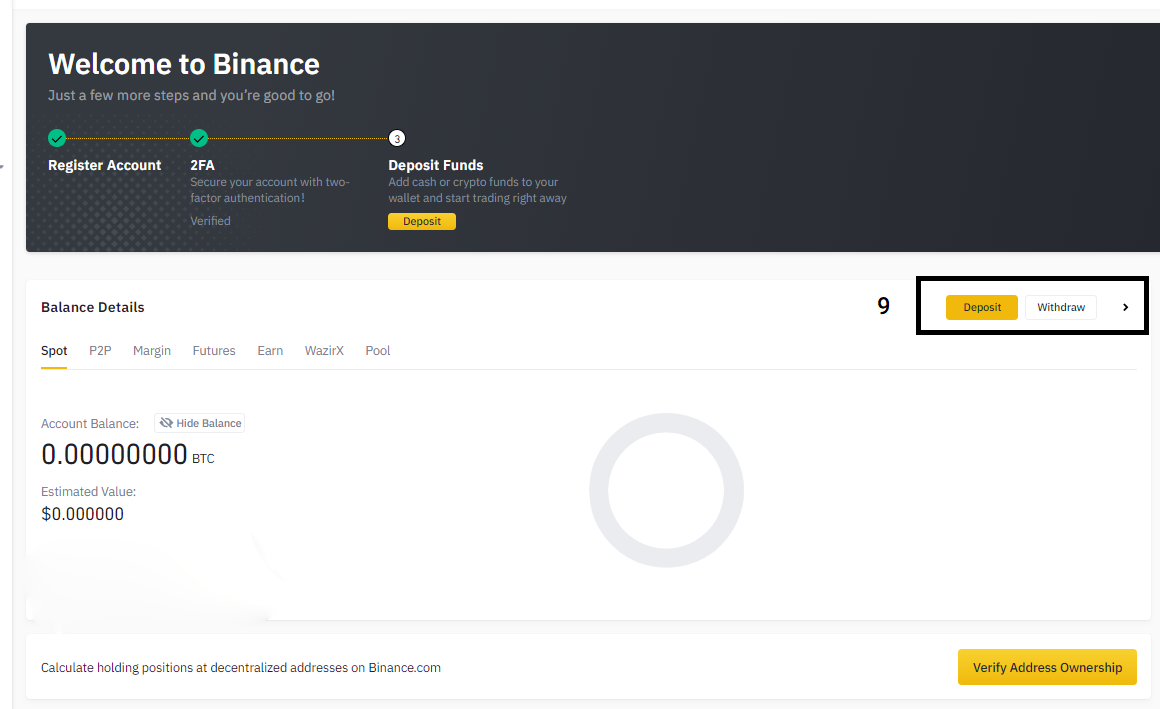This screenshot has height=709, width=1160.
Task: Click Verify Address Ownership button
Action: (1047, 667)
